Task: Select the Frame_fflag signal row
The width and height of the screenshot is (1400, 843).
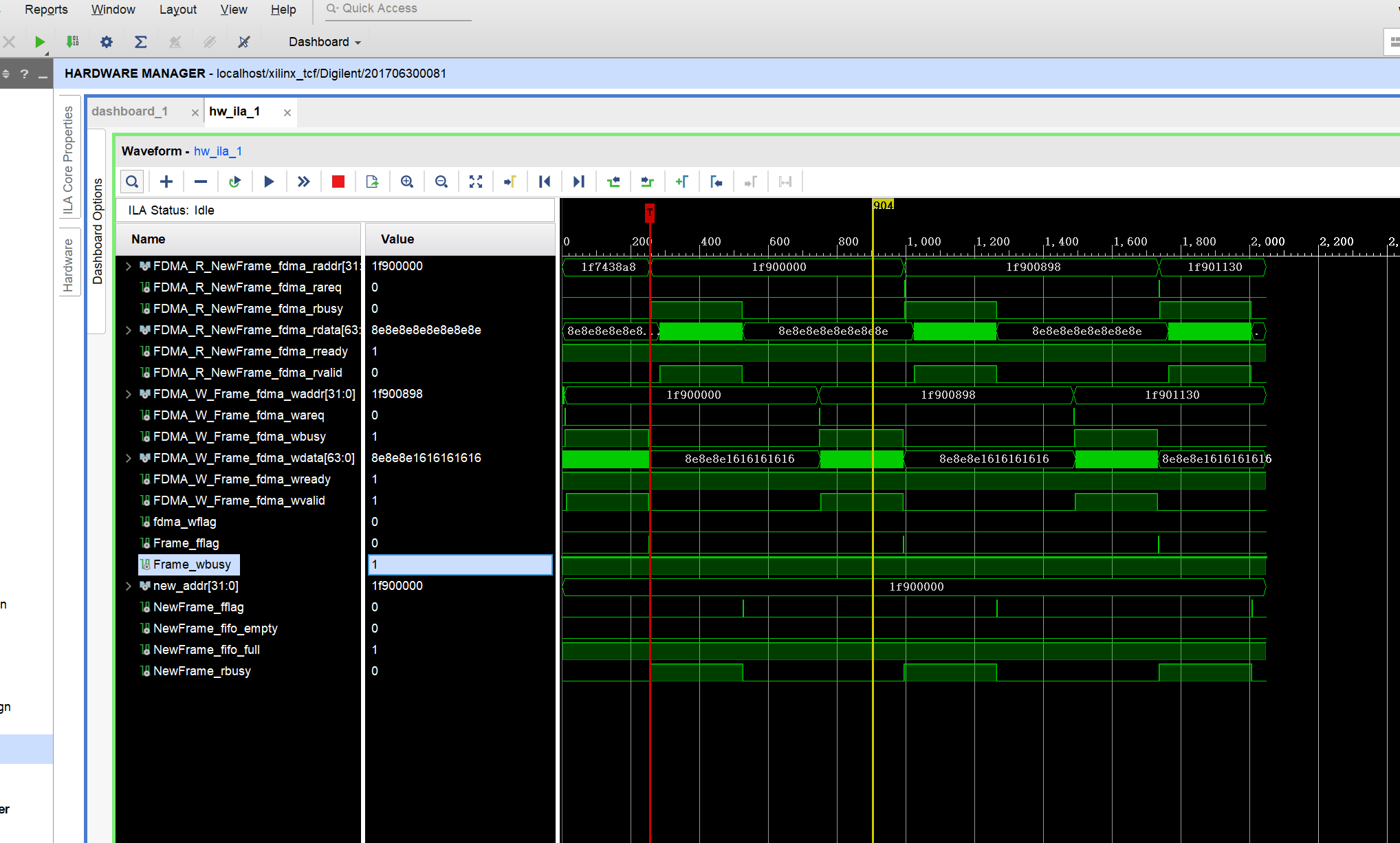Action: (186, 543)
